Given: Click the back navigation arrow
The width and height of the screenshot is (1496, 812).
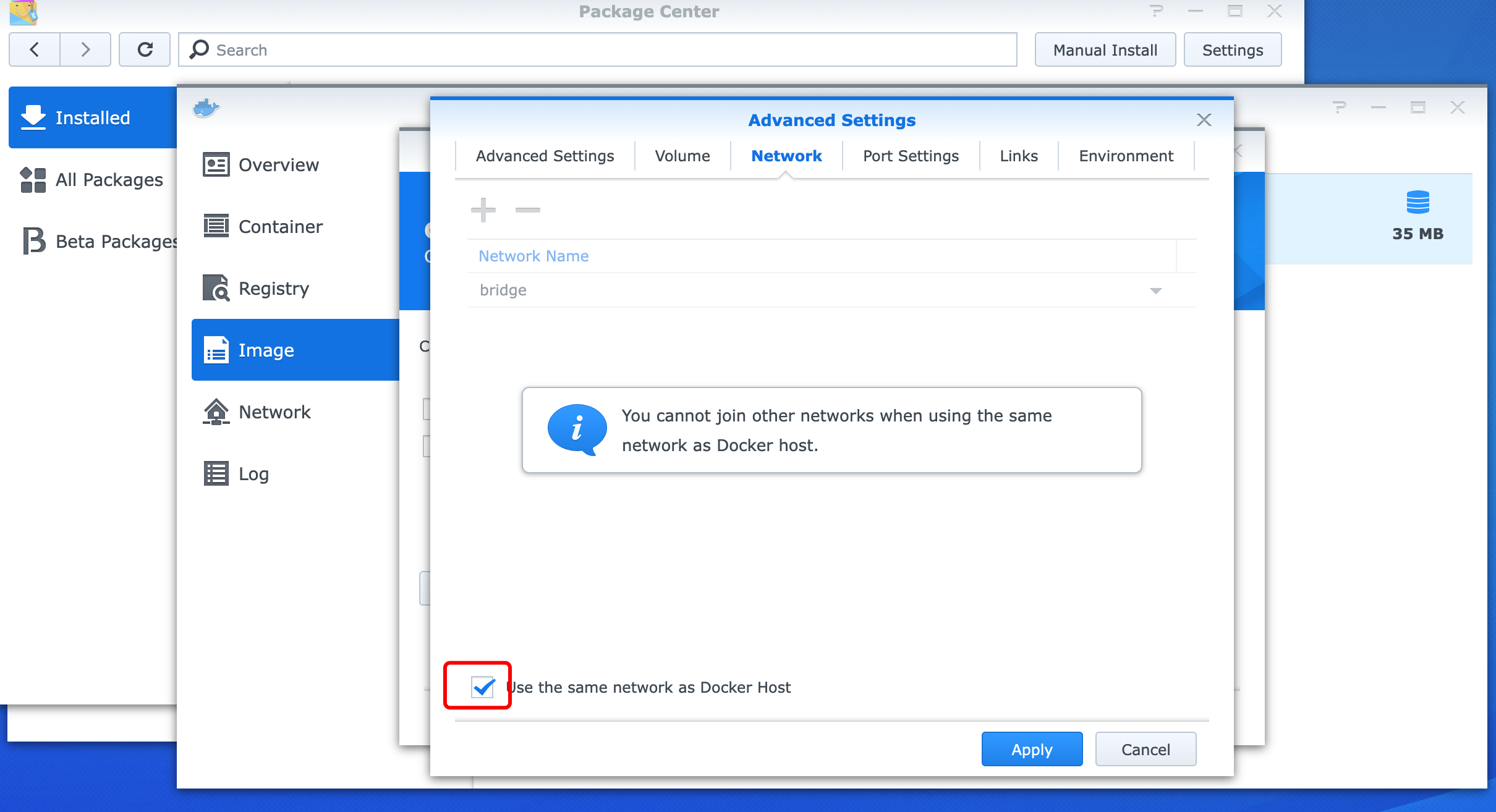Looking at the screenshot, I should (x=35, y=49).
